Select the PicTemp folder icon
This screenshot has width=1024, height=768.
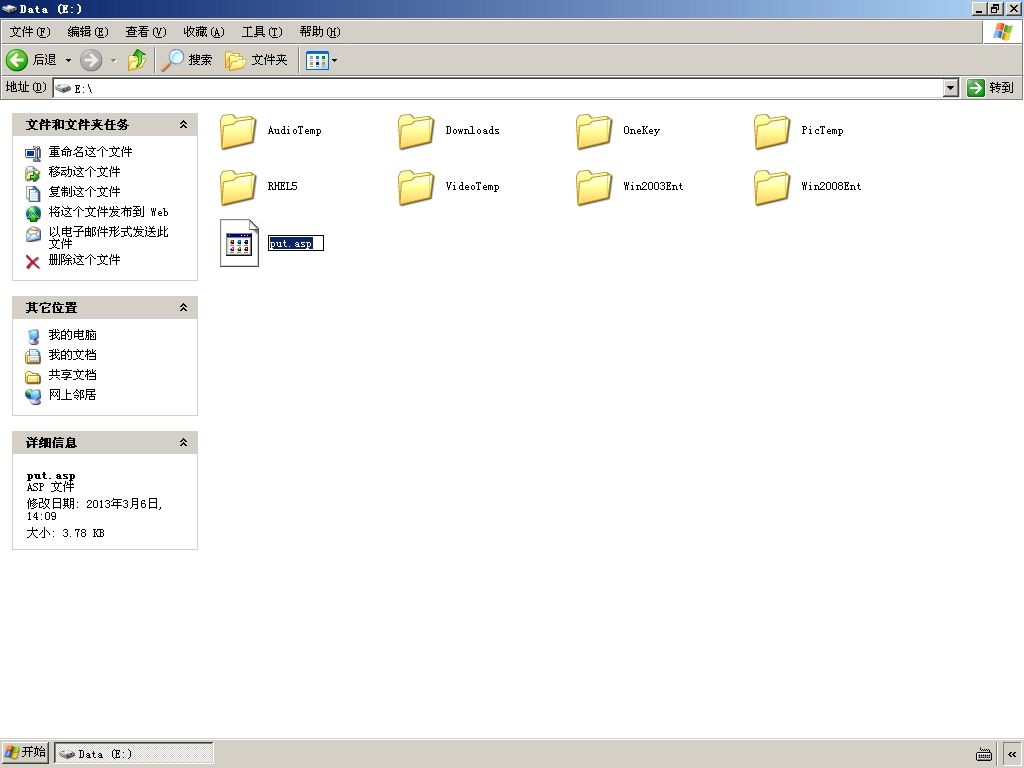[x=772, y=131]
